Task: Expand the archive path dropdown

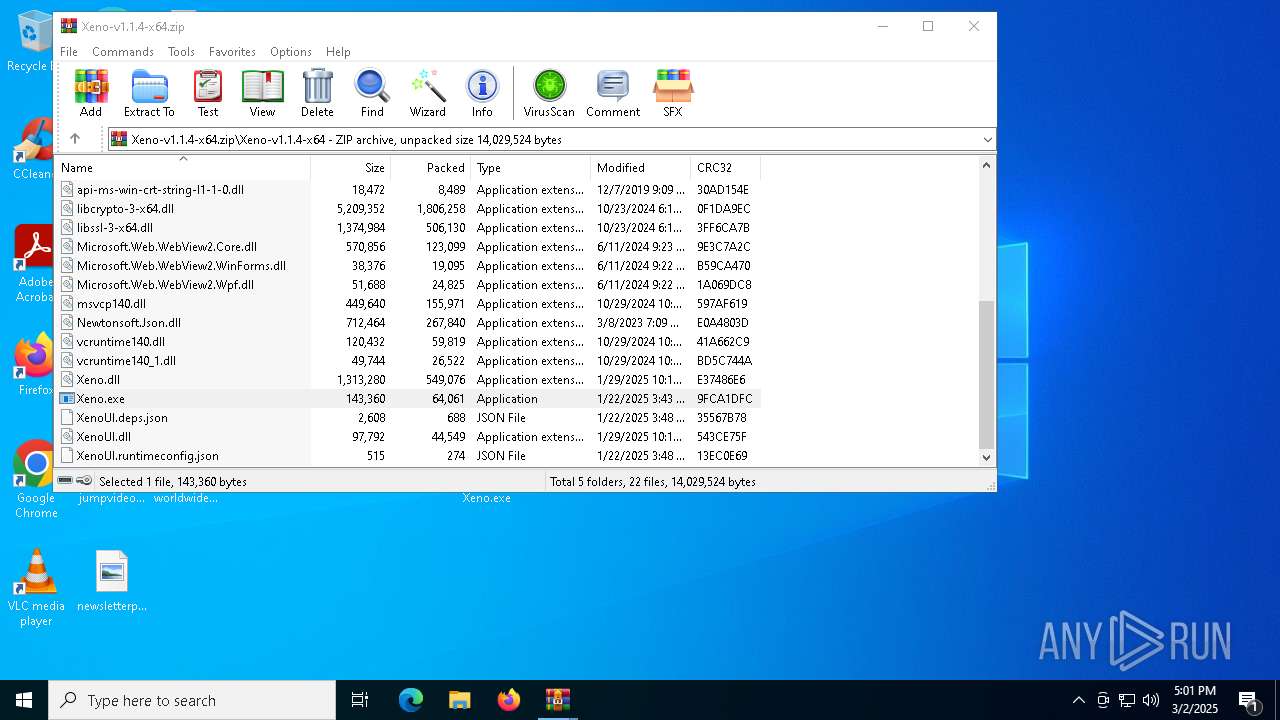Action: pos(988,140)
